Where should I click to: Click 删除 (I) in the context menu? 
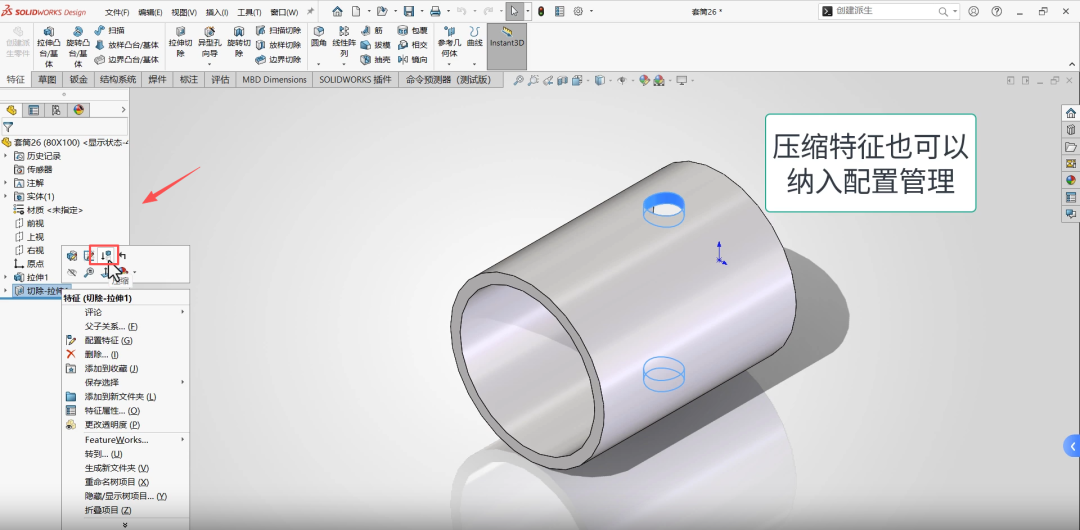click(101, 354)
